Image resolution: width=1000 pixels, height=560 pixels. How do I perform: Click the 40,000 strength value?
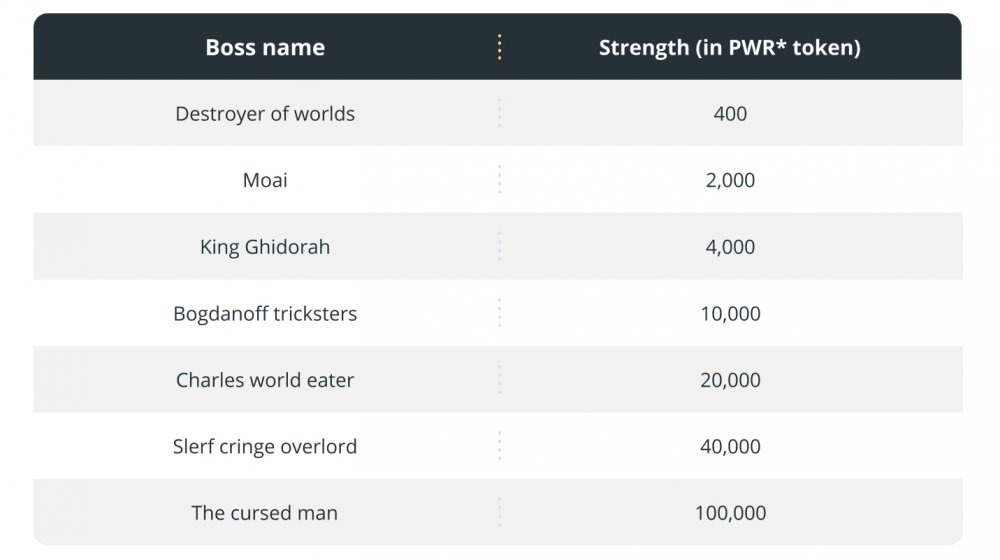click(730, 446)
